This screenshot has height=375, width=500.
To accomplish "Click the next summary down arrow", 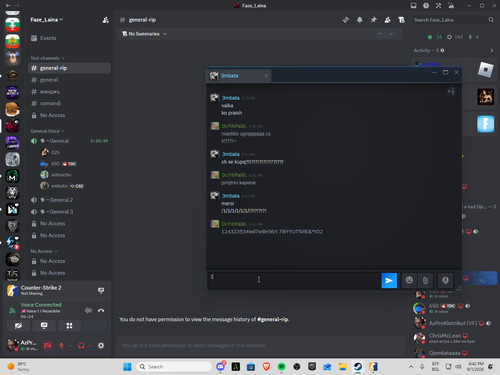I will 391,34.
